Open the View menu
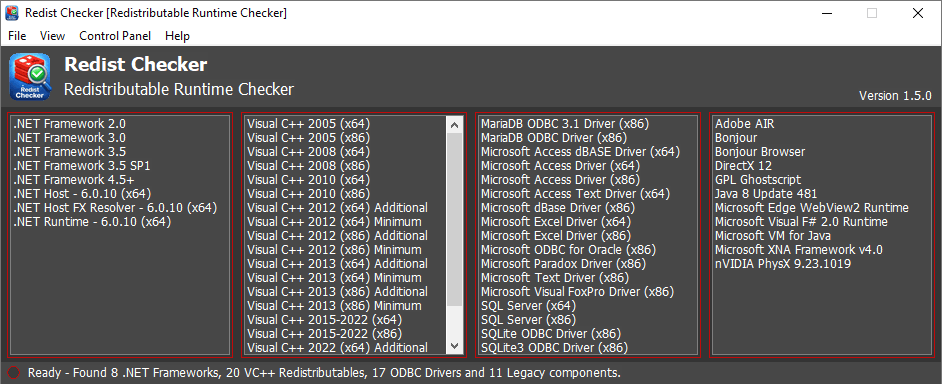Screen dimensions: 942x384 (52, 36)
